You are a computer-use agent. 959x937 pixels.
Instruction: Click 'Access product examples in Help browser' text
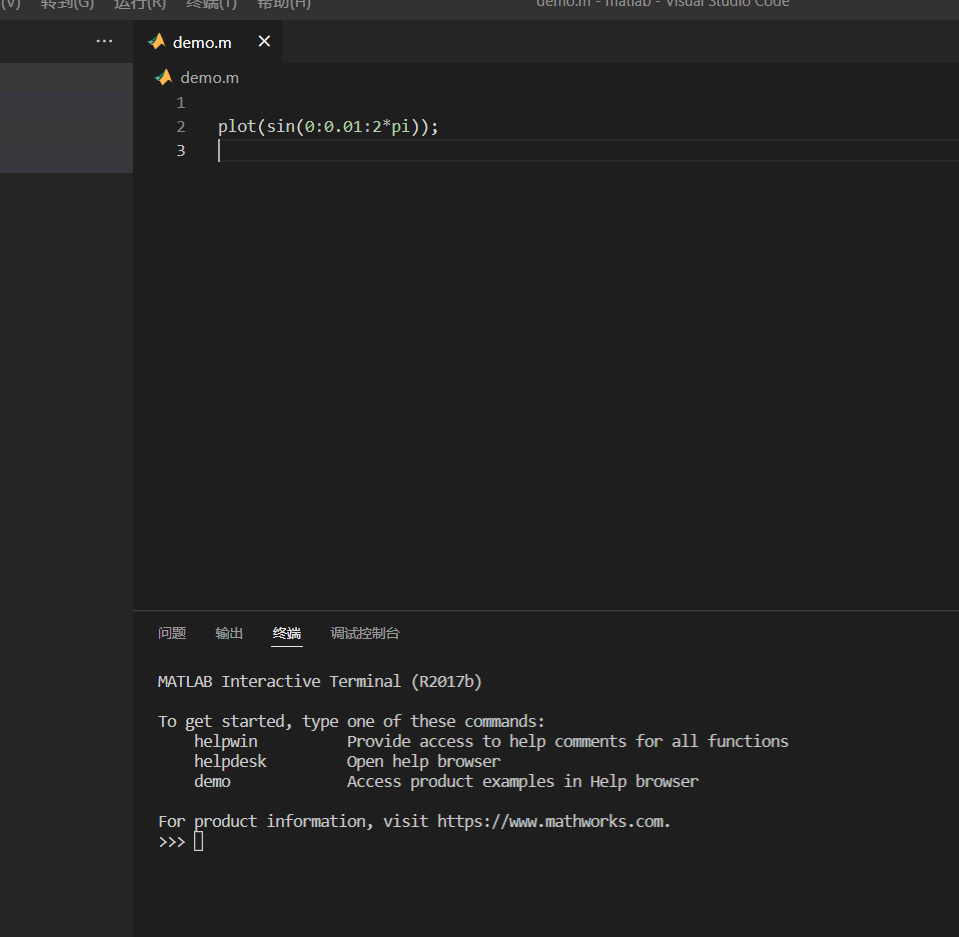(x=523, y=782)
